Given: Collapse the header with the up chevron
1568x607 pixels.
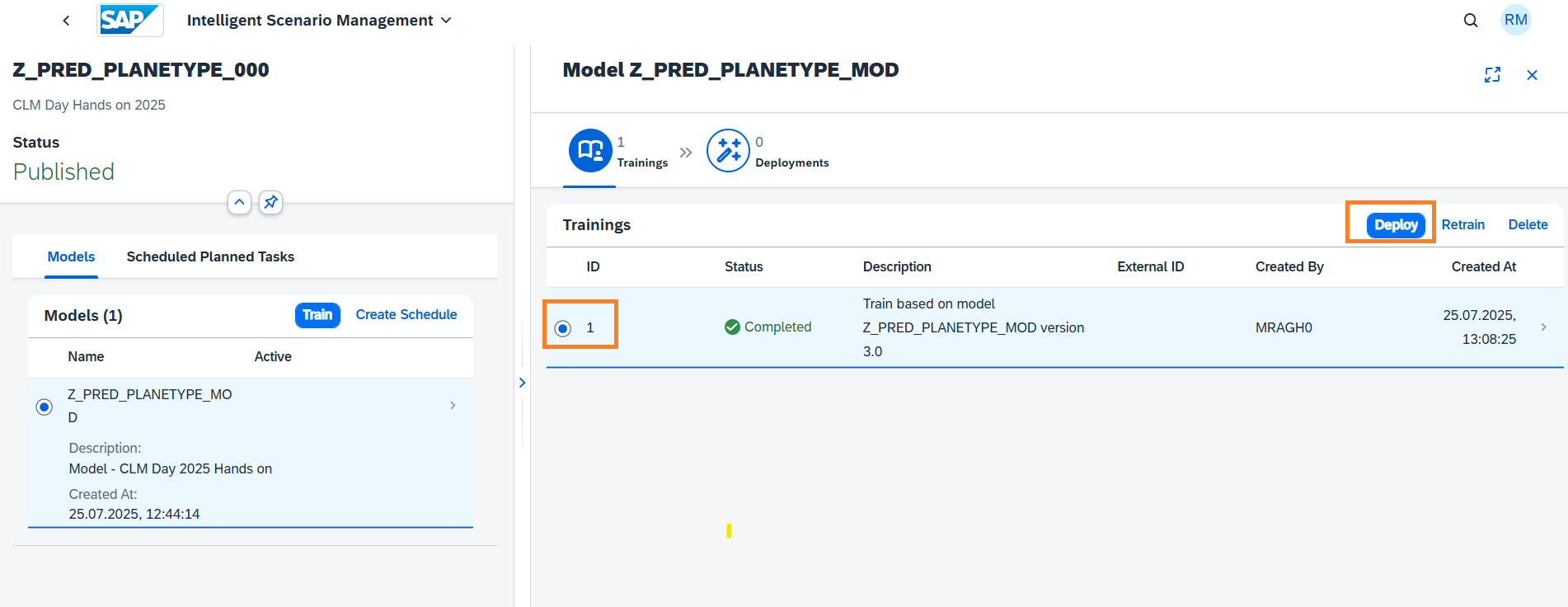Looking at the screenshot, I should 239,202.
